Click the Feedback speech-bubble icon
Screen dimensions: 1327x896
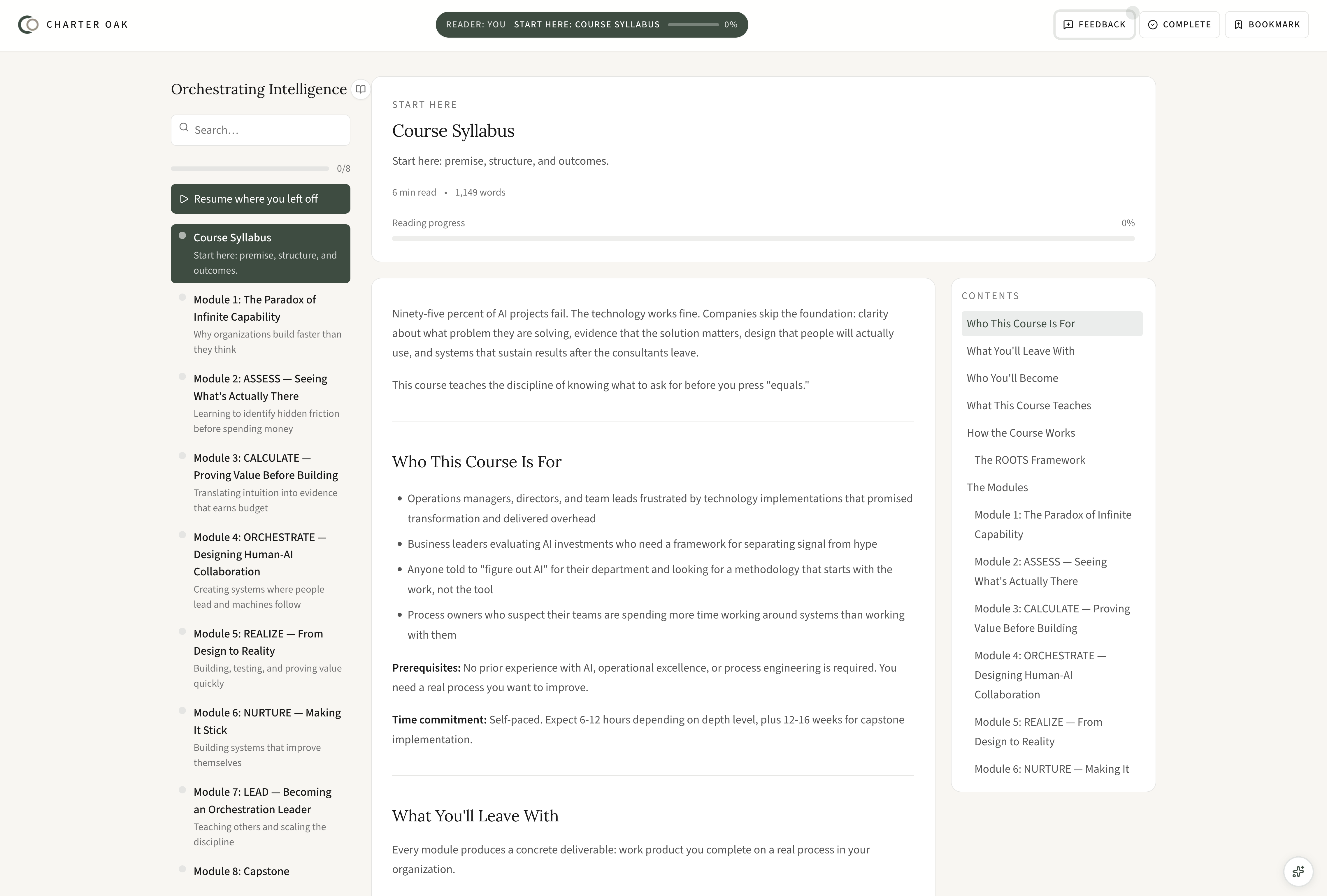pyautogui.click(x=1068, y=24)
